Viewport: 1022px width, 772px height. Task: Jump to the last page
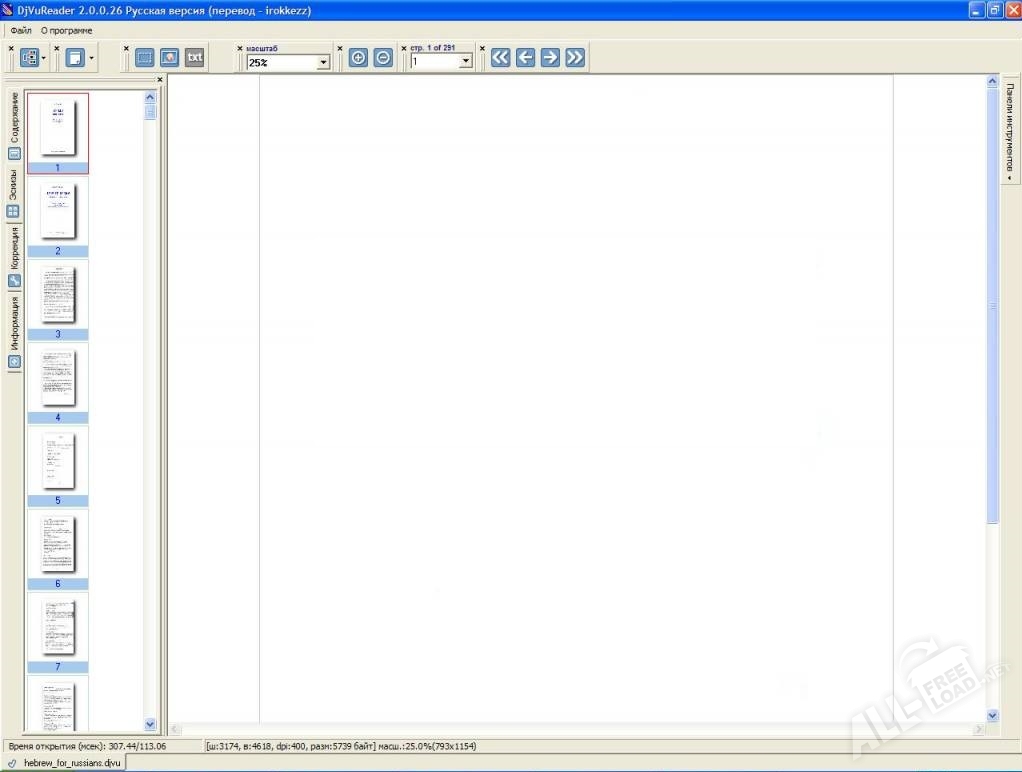(575, 58)
